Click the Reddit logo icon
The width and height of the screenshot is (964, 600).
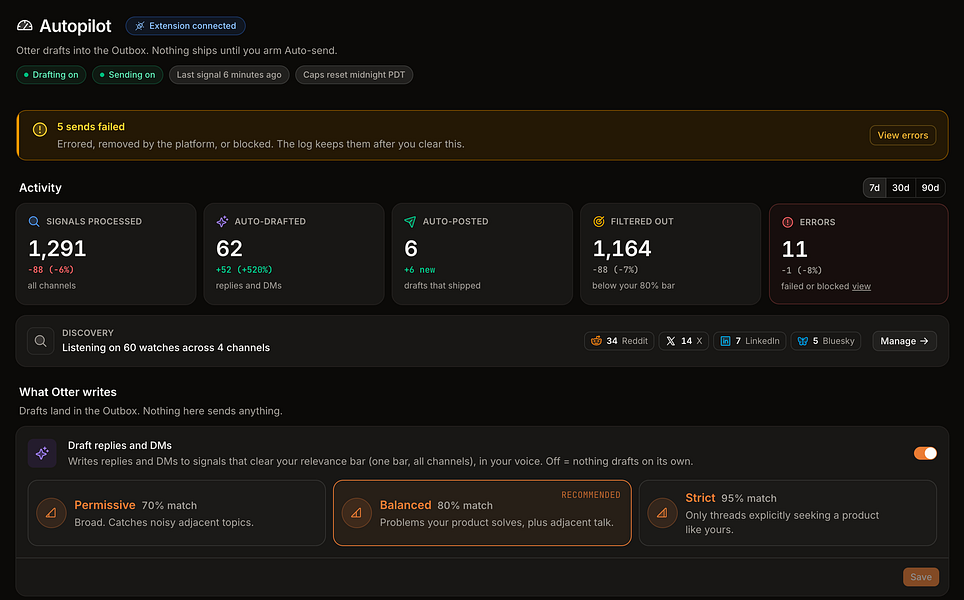point(596,341)
